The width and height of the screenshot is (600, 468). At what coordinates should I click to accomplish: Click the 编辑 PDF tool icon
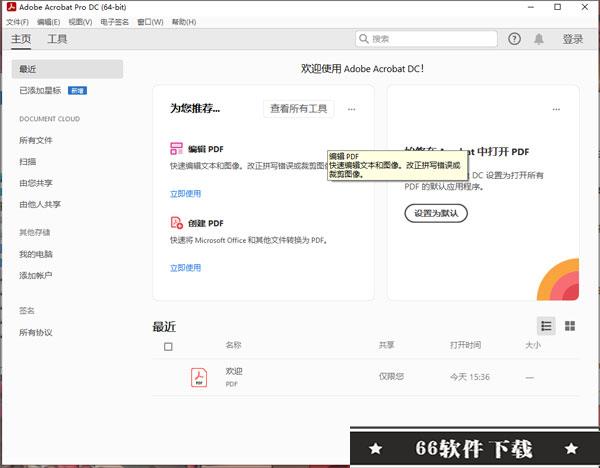pos(176,148)
